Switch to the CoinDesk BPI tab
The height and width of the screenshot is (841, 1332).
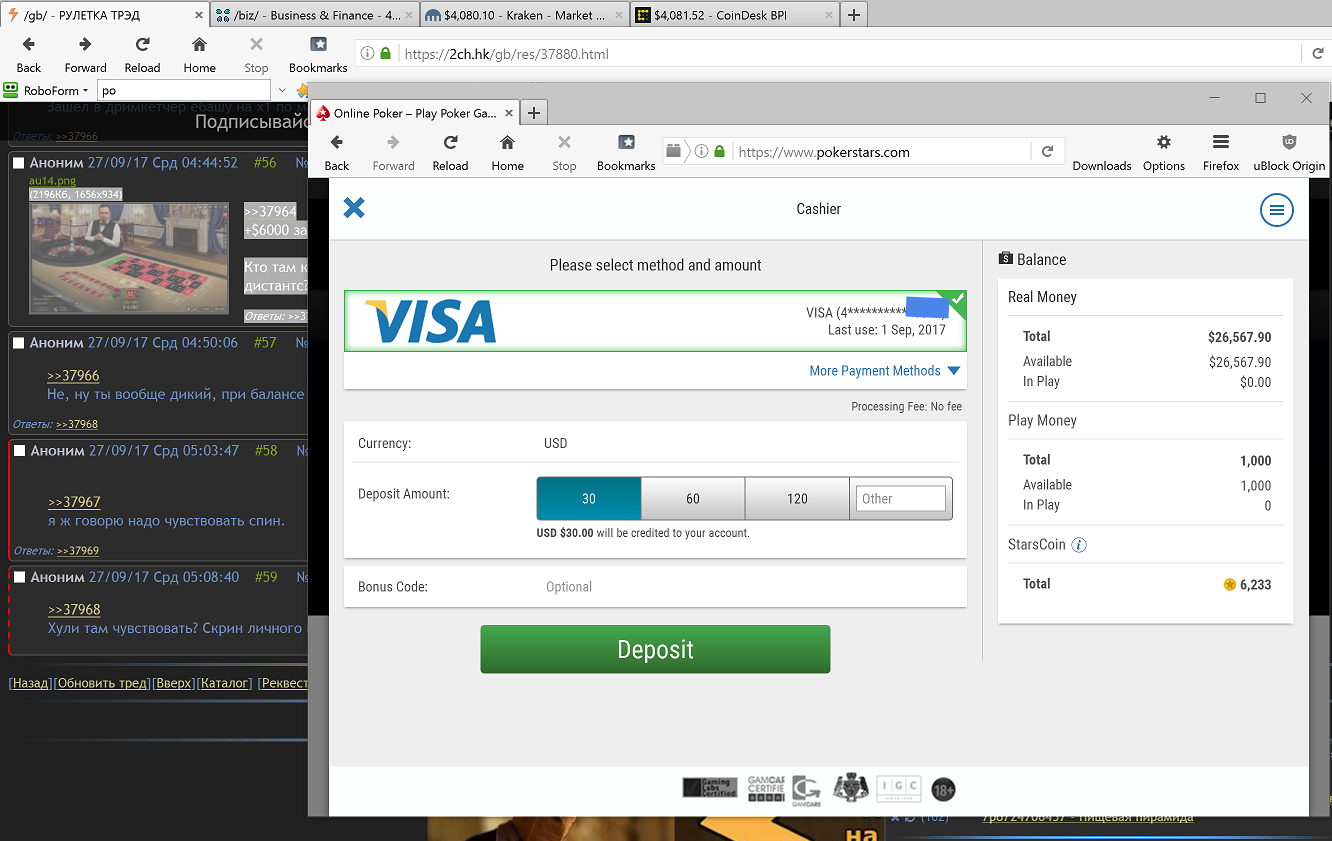[x=734, y=15]
